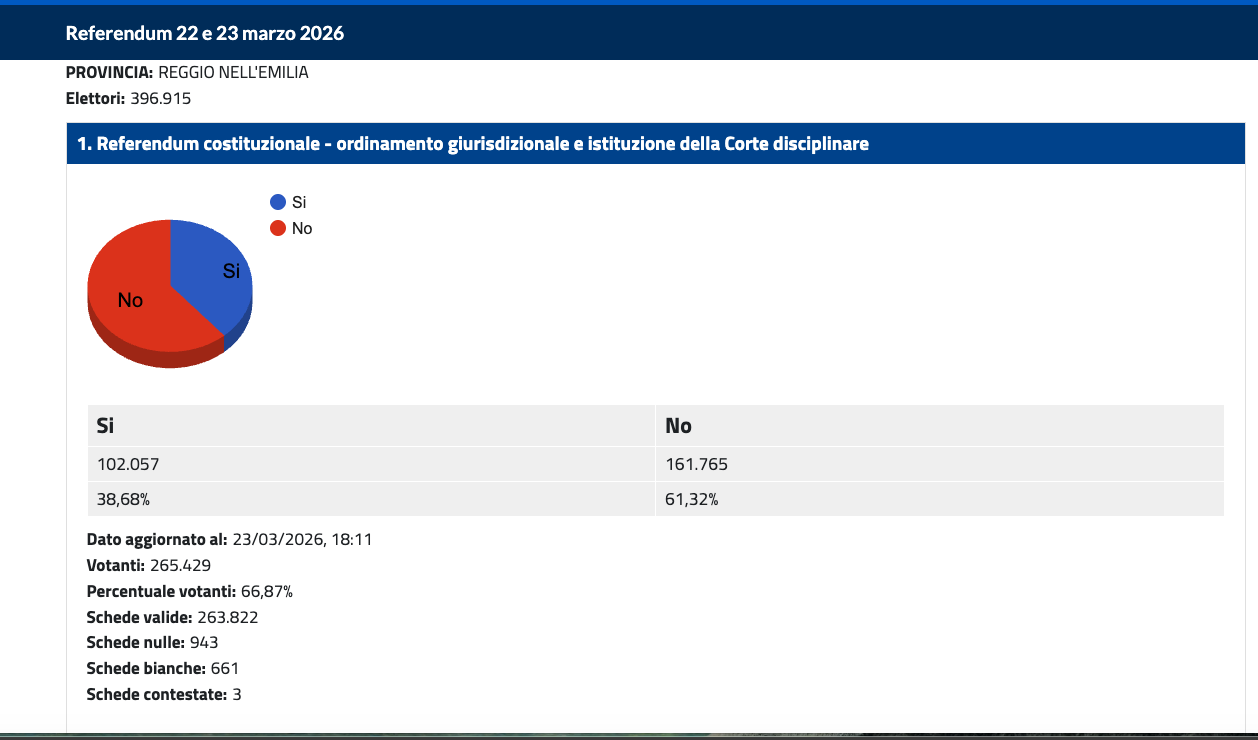Click the Si percentage 38,68% cell
Screen dimensions: 1258x740
(x=123, y=500)
